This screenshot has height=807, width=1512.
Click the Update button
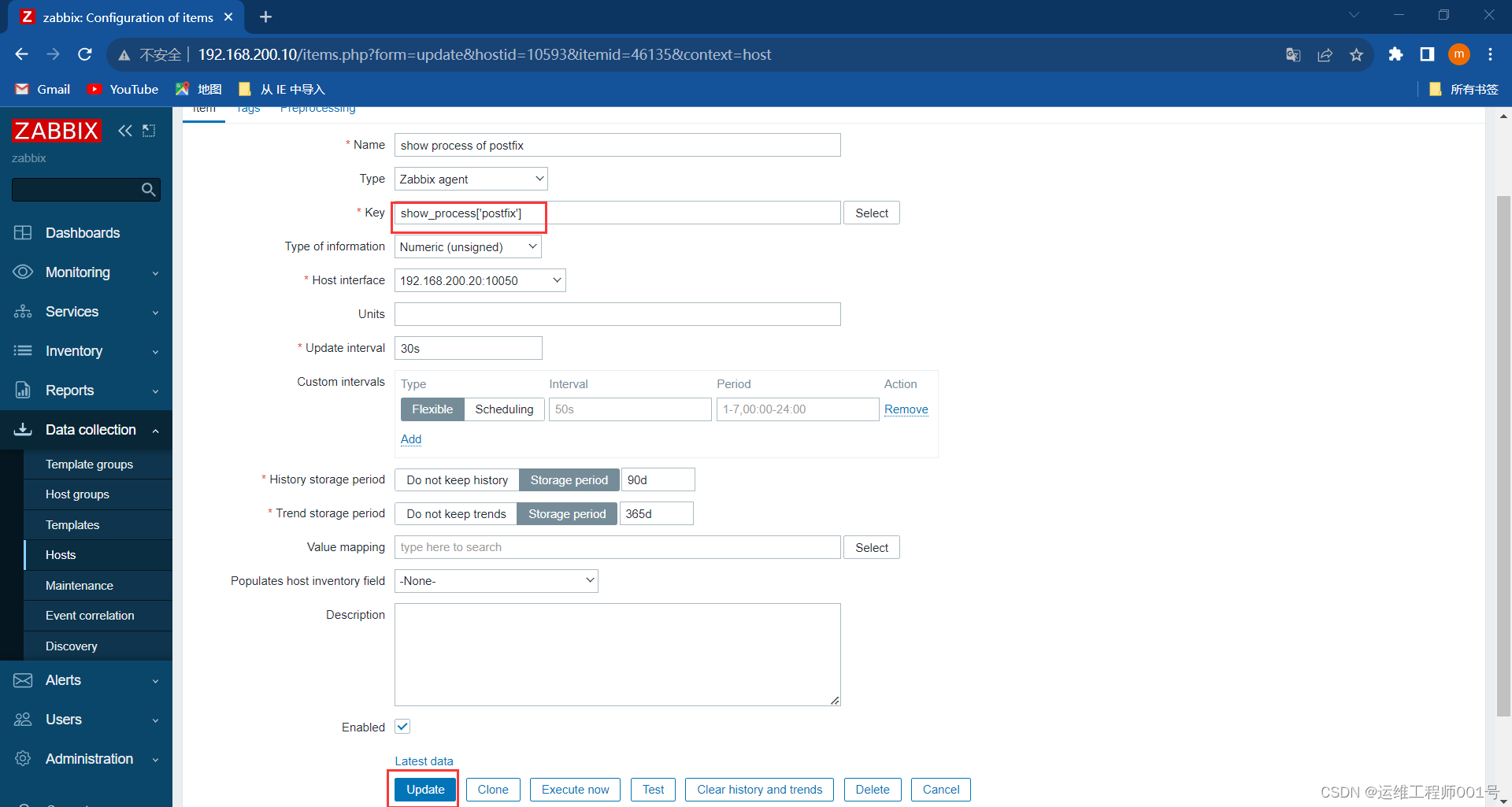pyautogui.click(x=425, y=790)
